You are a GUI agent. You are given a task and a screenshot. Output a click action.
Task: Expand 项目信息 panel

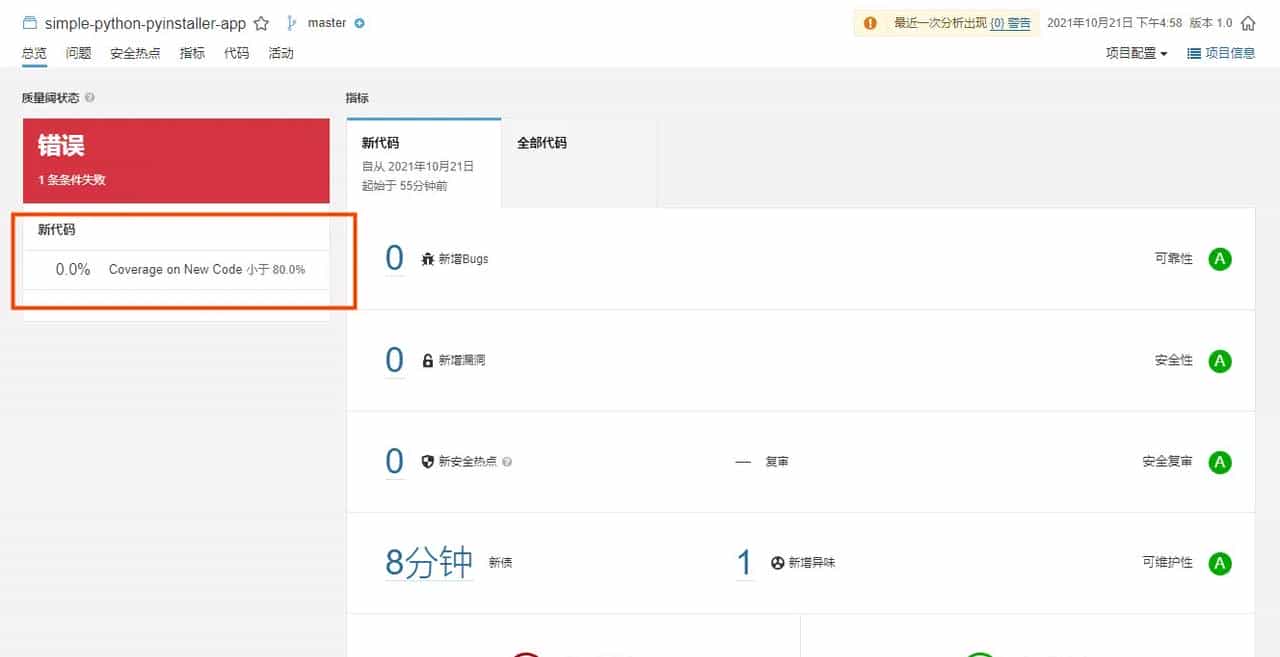coord(1222,53)
